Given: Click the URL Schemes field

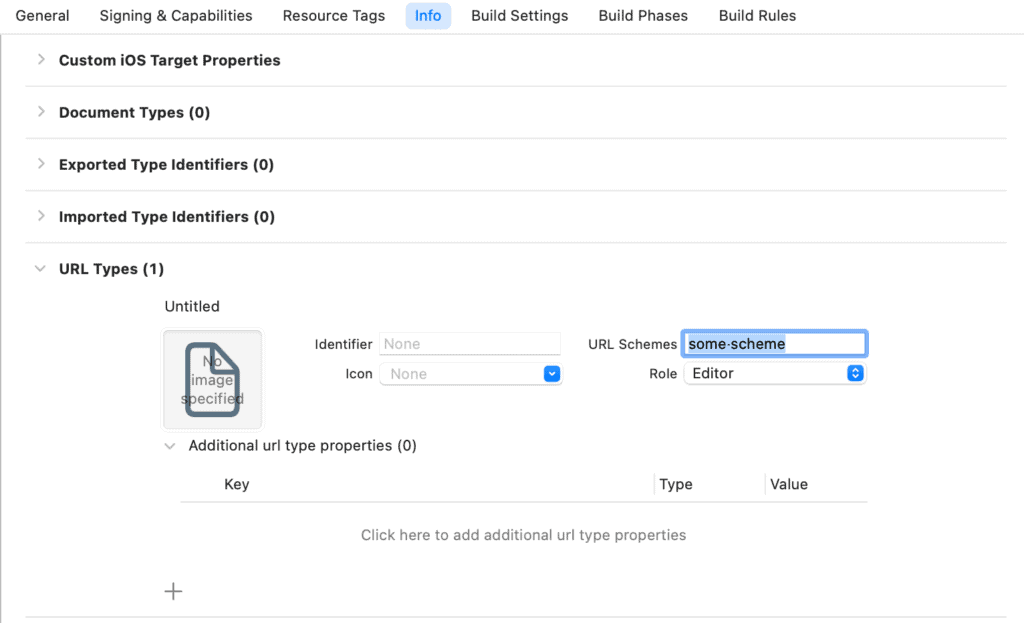Looking at the screenshot, I should click(775, 343).
